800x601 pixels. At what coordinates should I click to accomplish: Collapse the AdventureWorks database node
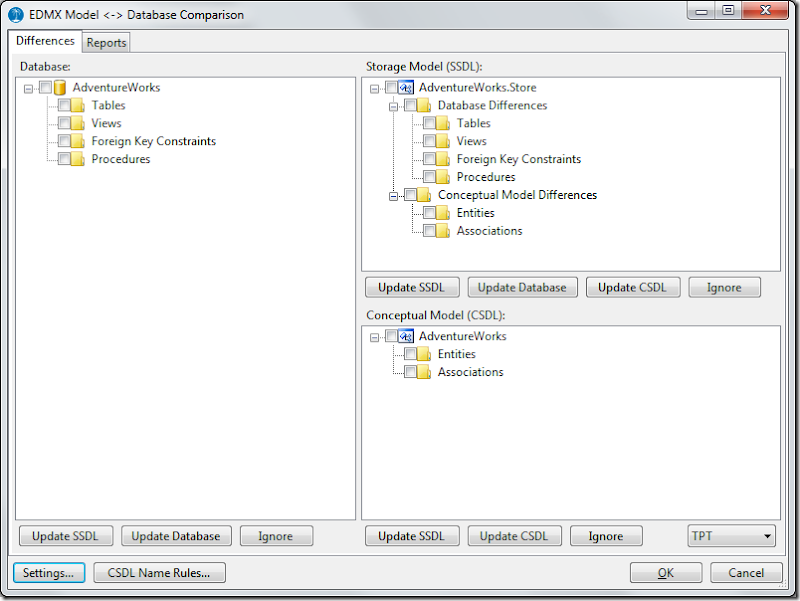click(29, 89)
